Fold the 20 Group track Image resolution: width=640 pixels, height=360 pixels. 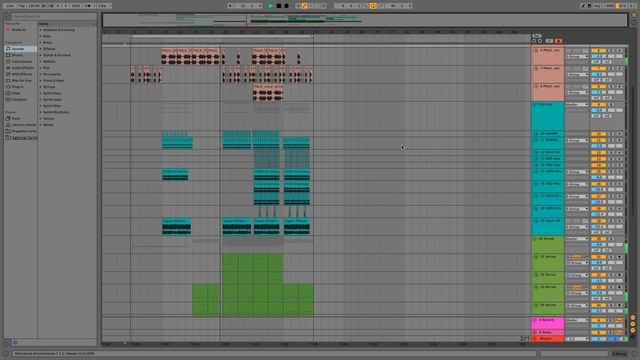click(x=536, y=239)
